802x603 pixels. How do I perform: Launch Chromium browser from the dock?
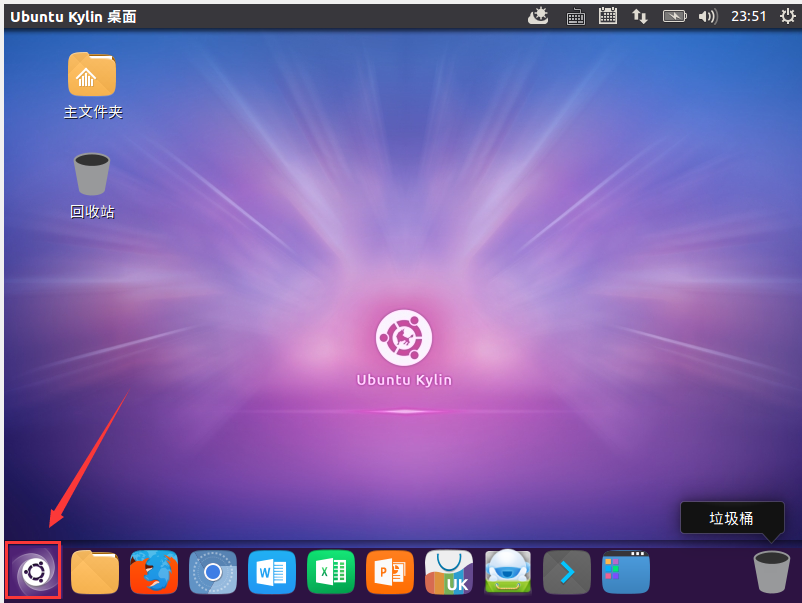213,572
